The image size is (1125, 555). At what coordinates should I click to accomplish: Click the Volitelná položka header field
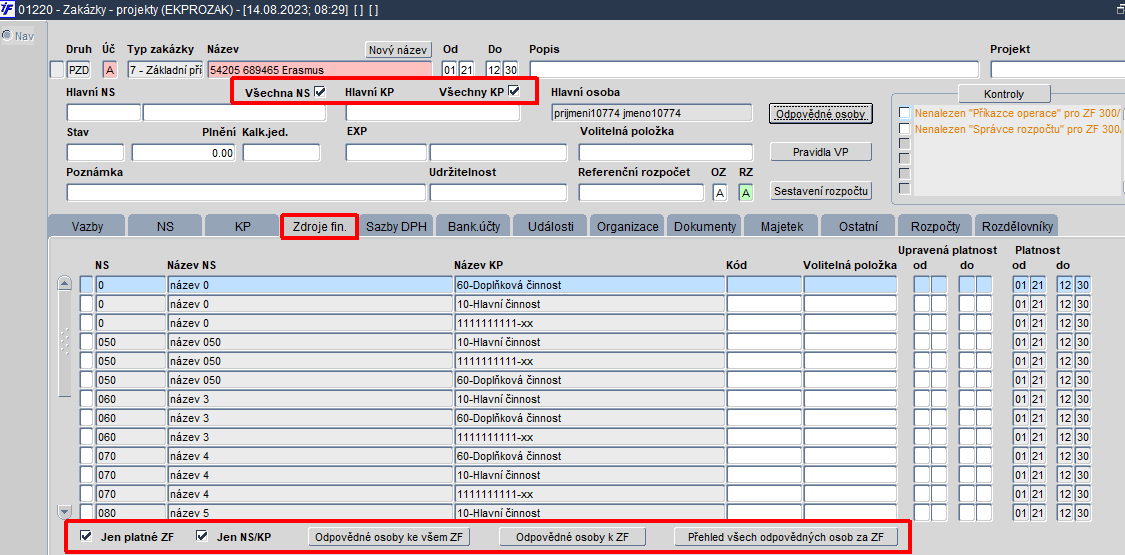click(x=666, y=153)
